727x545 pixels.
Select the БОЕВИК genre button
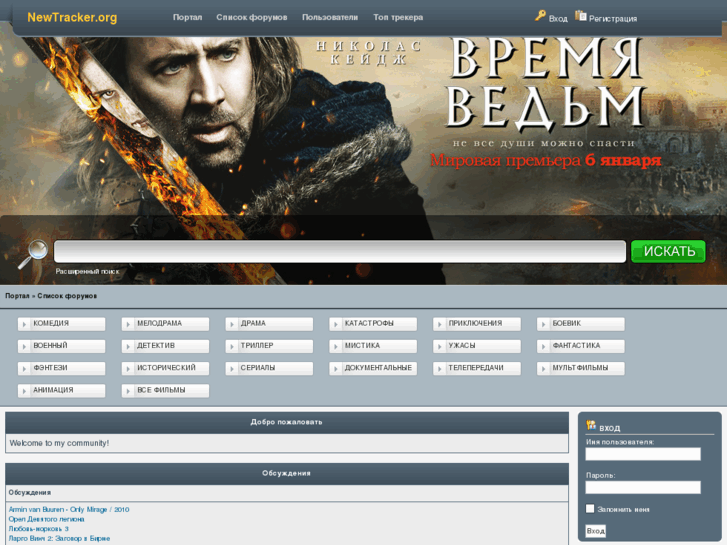pyautogui.click(x=581, y=324)
